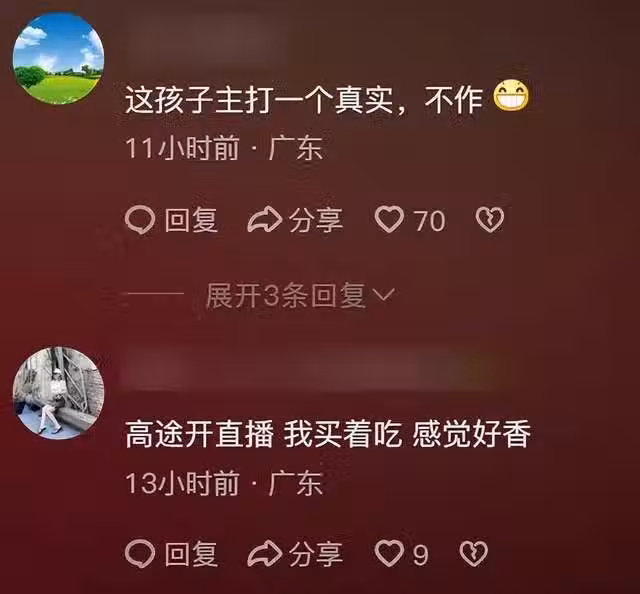
Task: Like the comment with the heart beside 9
Action: click(389, 554)
